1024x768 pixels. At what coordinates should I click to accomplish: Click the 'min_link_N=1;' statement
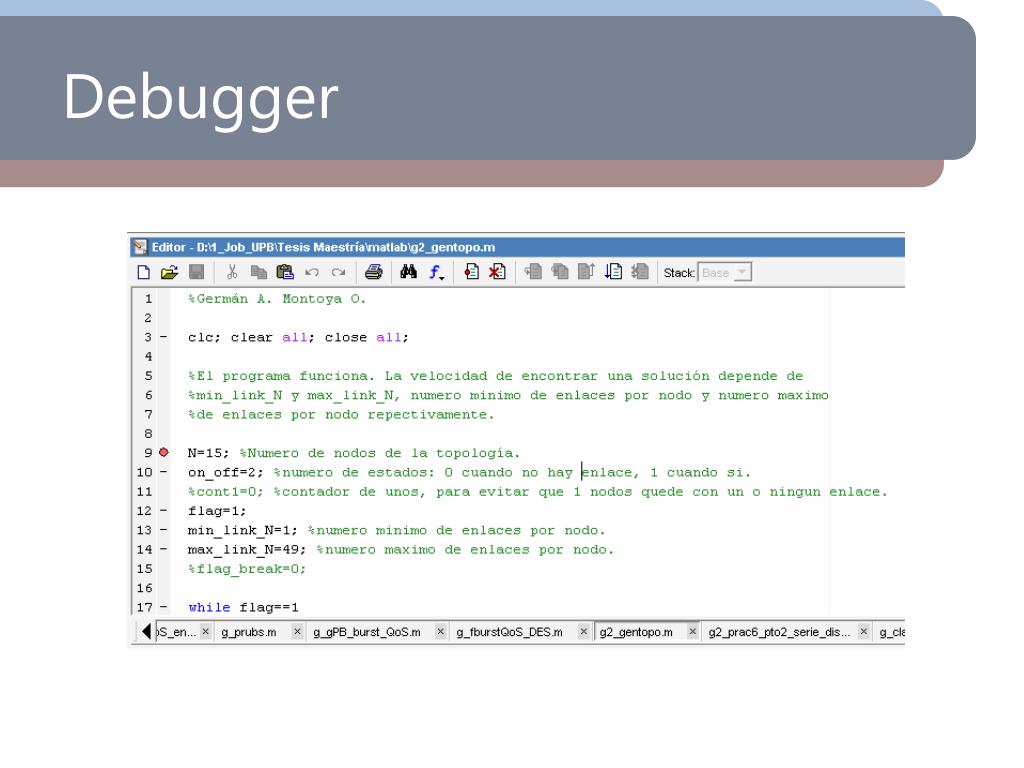pyautogui.click(x=242, y=530)
